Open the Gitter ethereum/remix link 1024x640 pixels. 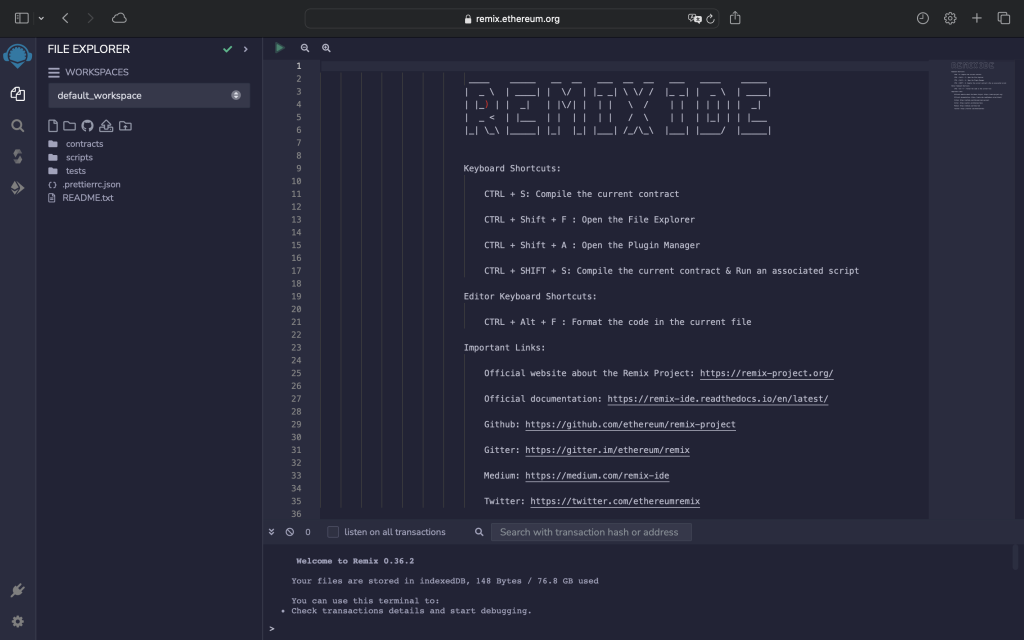[x=607, y=450]
